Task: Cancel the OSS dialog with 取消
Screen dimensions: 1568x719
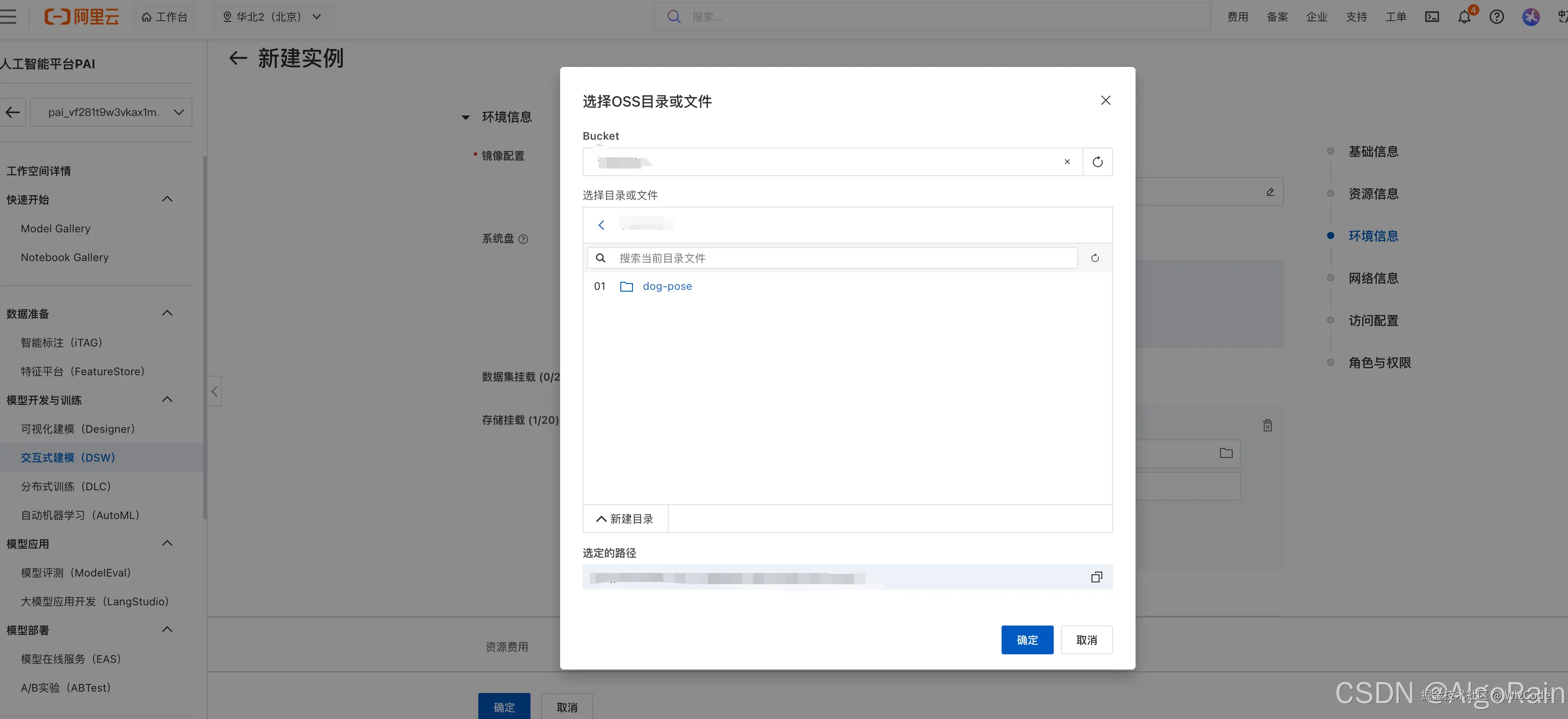Action: click(x=1086, y=640)
